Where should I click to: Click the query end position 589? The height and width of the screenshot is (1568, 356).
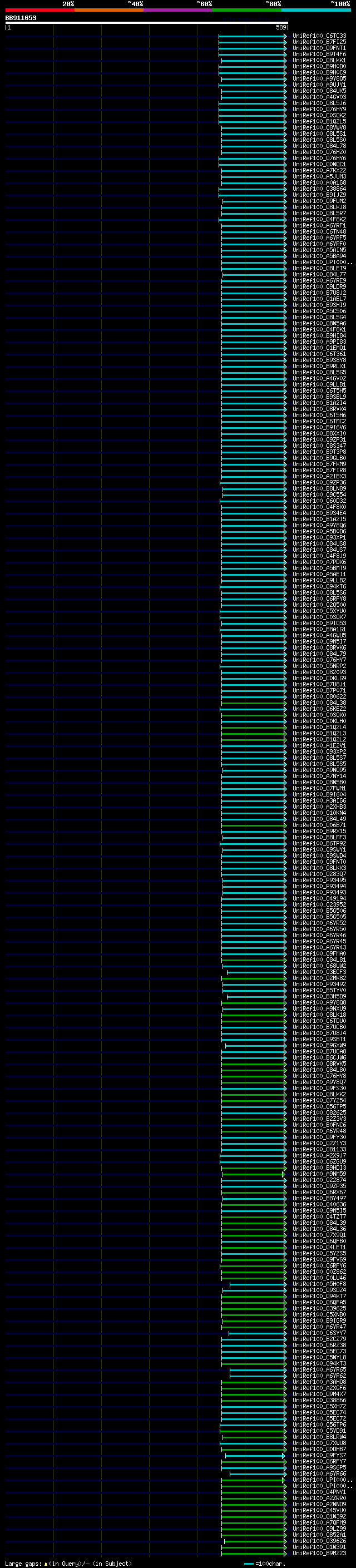click(x=280, y=27)
